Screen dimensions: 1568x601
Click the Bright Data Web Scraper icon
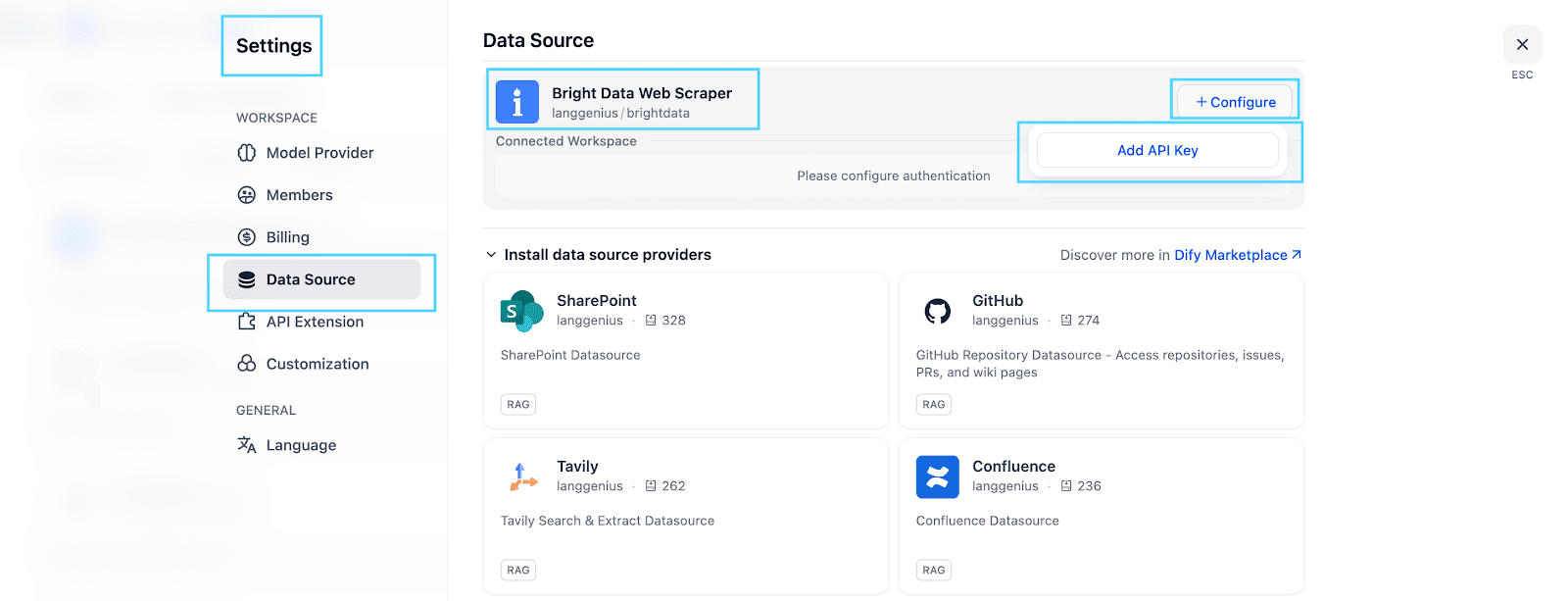point(517,102)
